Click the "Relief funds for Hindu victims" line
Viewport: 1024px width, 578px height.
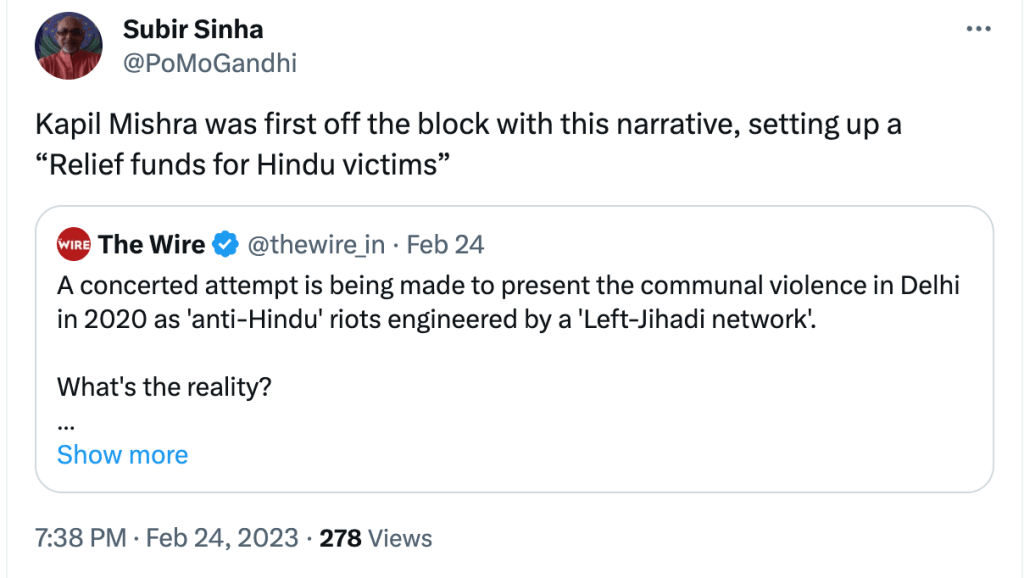239,164
